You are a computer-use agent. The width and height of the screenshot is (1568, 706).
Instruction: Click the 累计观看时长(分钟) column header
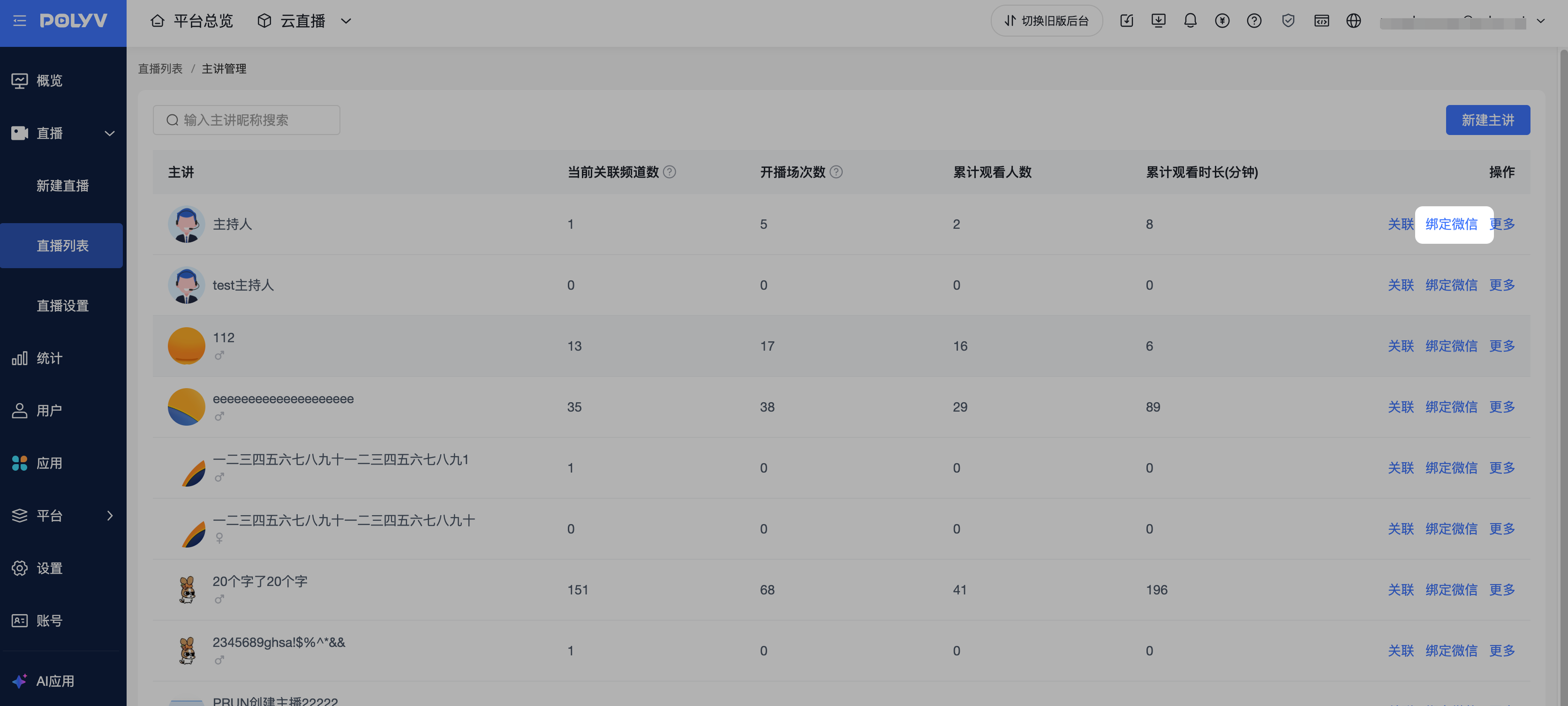[x=1202, y=172]
